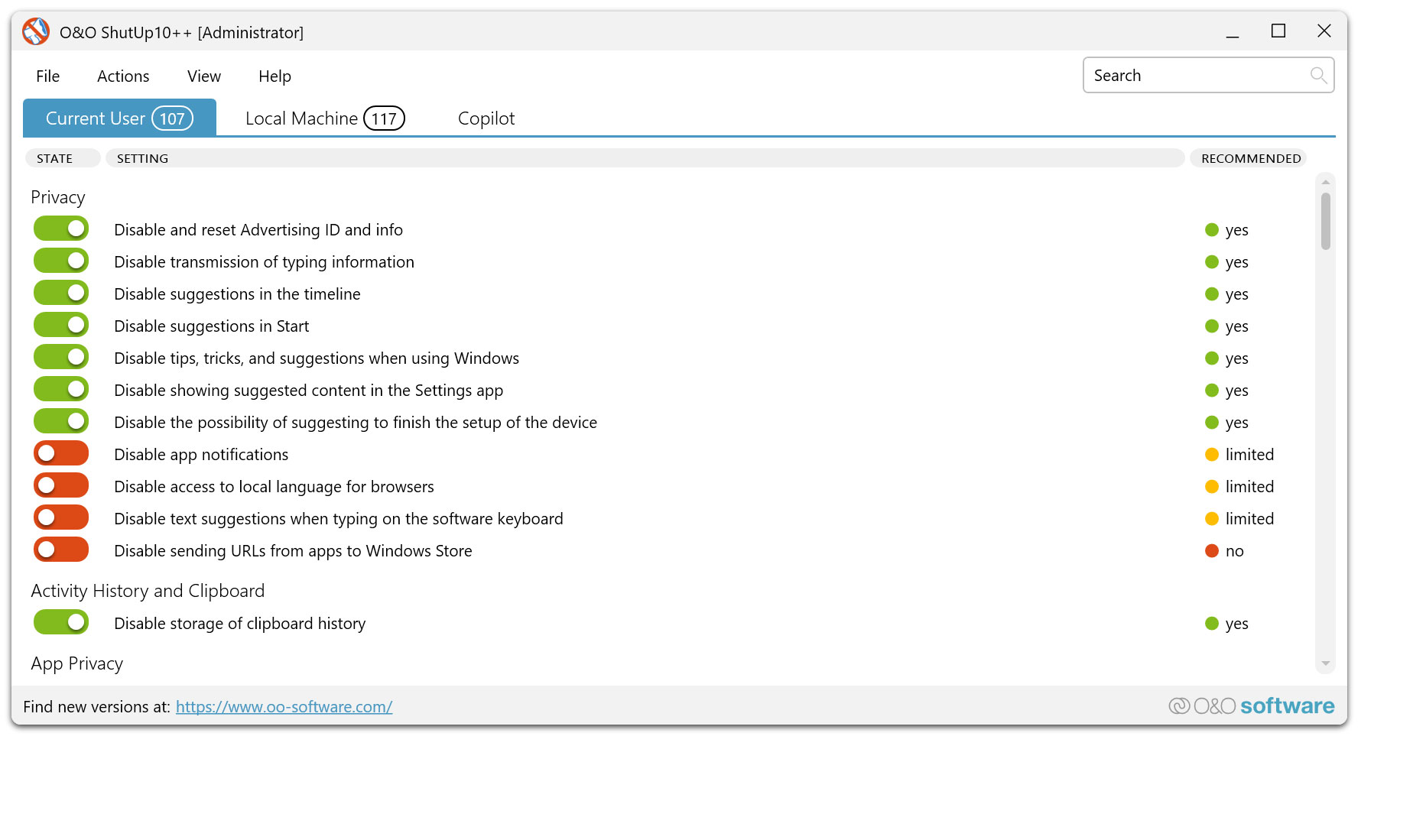
Task: Enable the Disable app notifications toggle
Action: pos(60,452)
